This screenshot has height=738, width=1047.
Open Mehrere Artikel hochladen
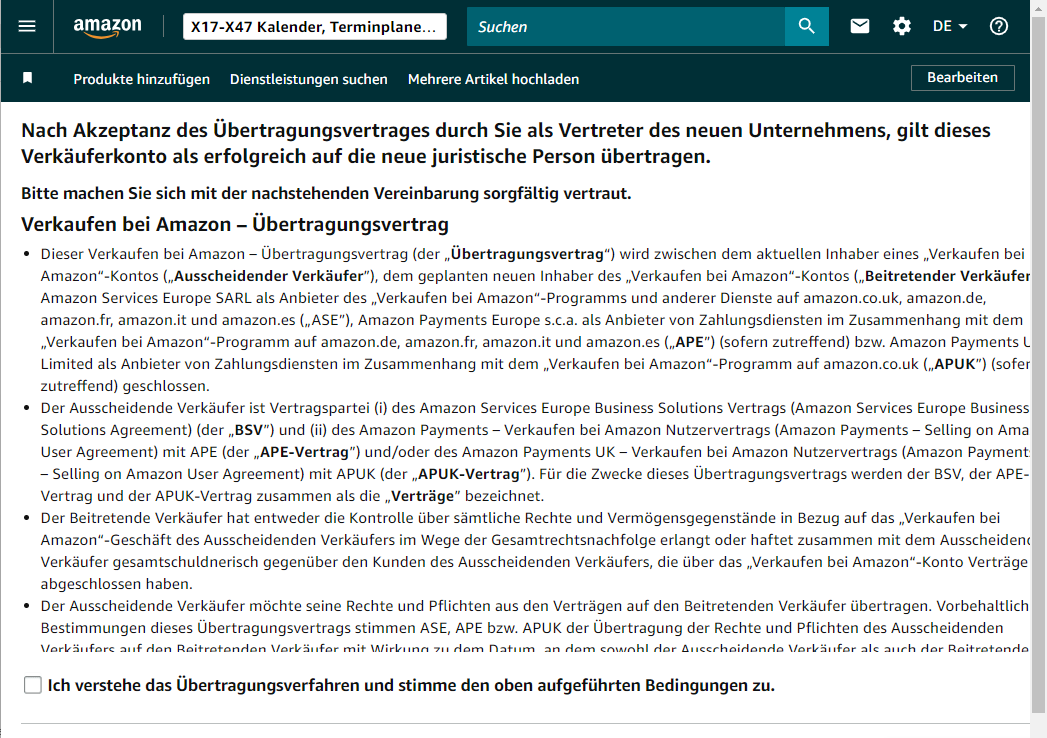point(493,79)
